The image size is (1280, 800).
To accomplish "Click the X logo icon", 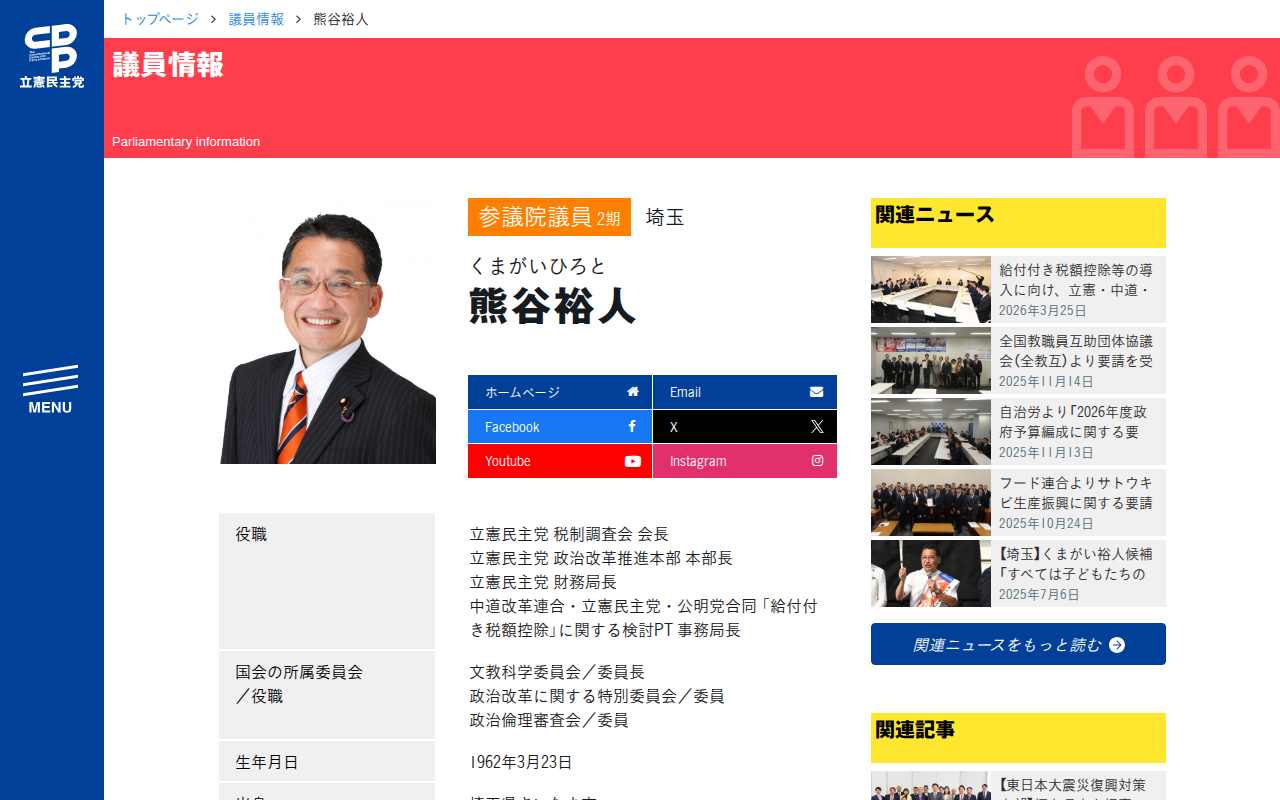I will (x=817, y=426).
